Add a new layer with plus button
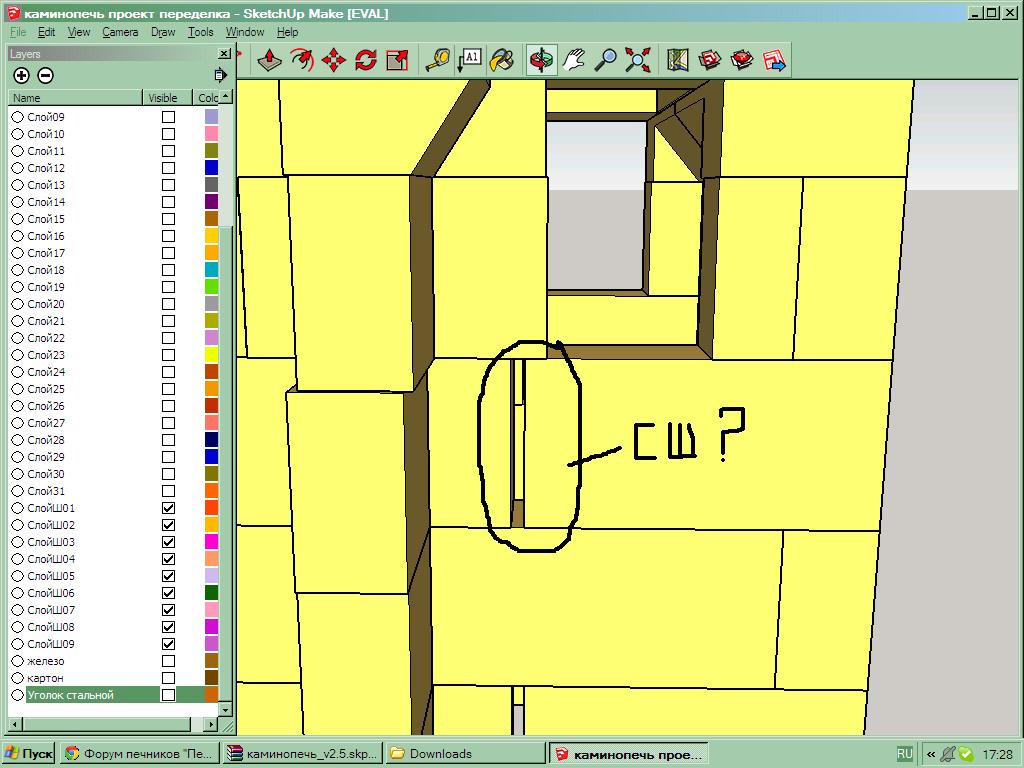 point(21,75)
